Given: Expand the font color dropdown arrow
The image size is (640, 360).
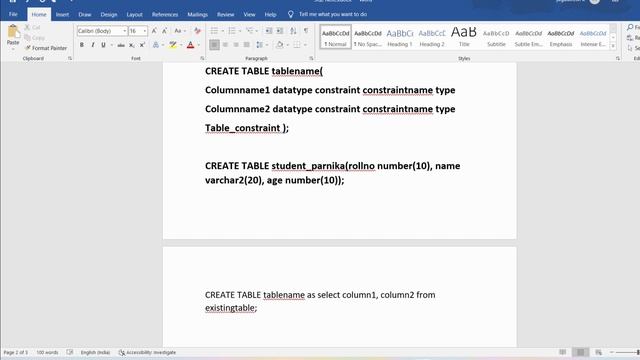Looking at the screenshot, I should 199,45.
